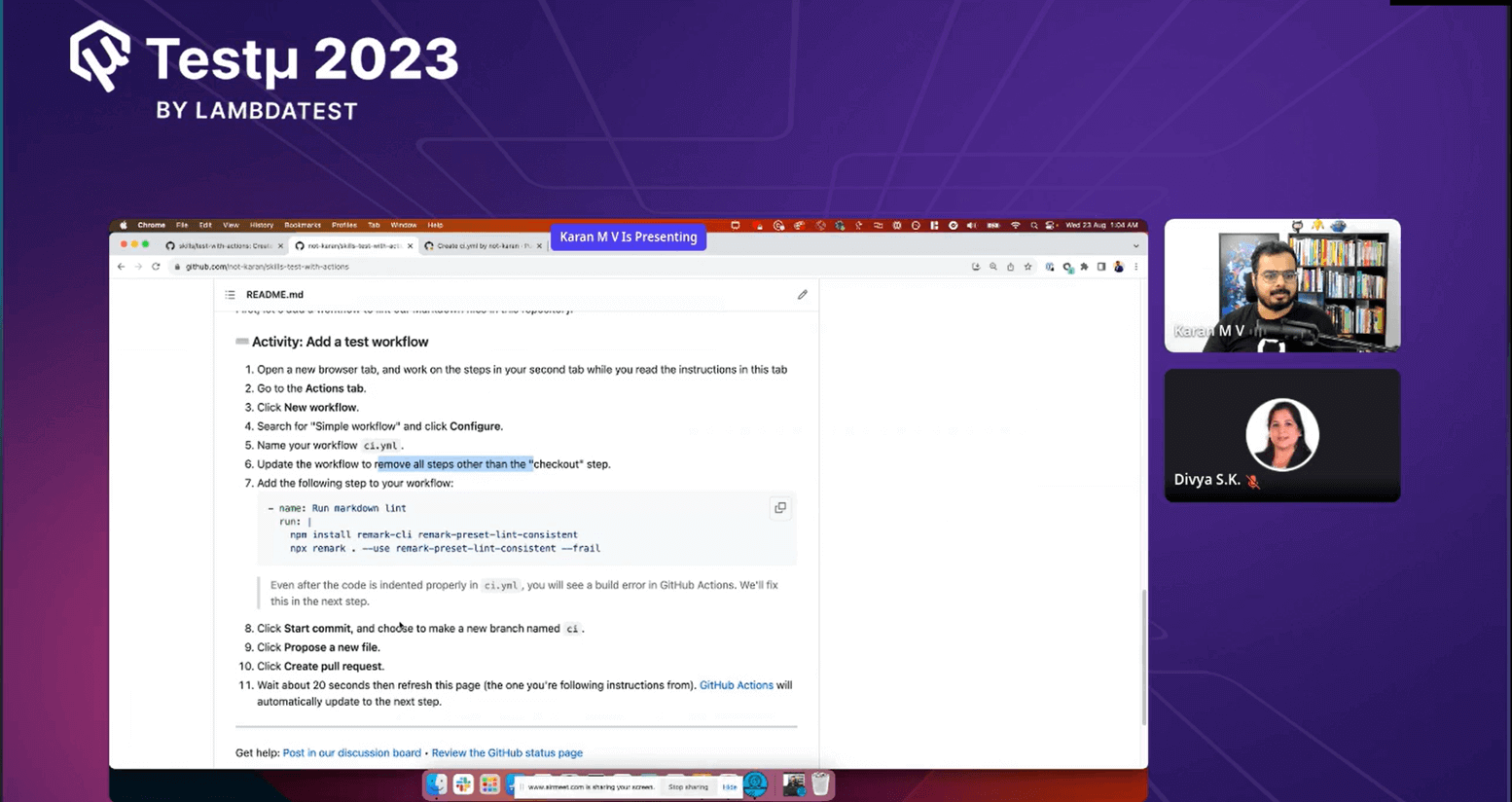Click the Grammarly extension icon

pos(1067,267)
